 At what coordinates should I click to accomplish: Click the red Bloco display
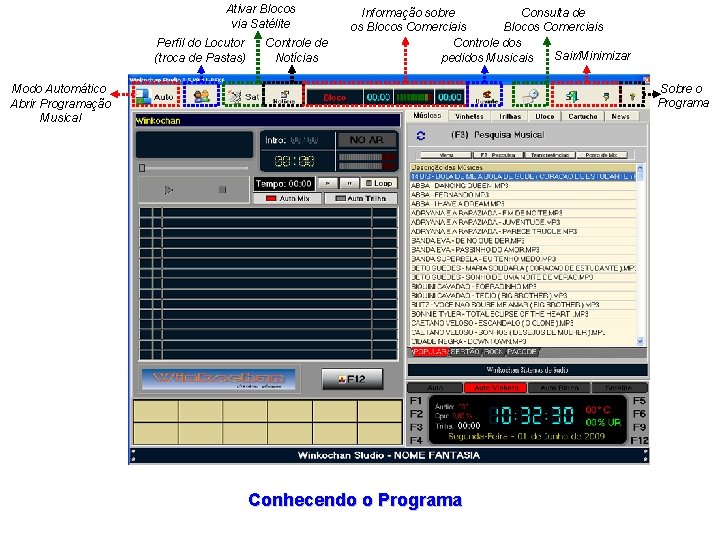(x=334, y=97)
